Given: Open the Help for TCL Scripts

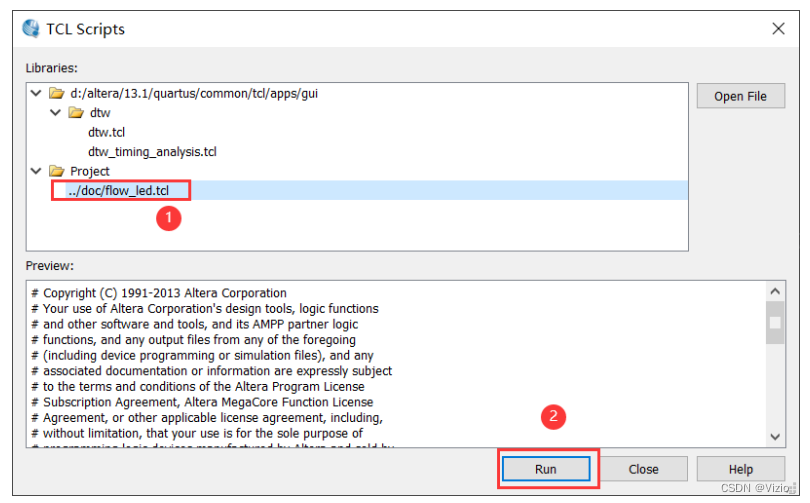Looking at the screenshot, I should click(740, 469).
